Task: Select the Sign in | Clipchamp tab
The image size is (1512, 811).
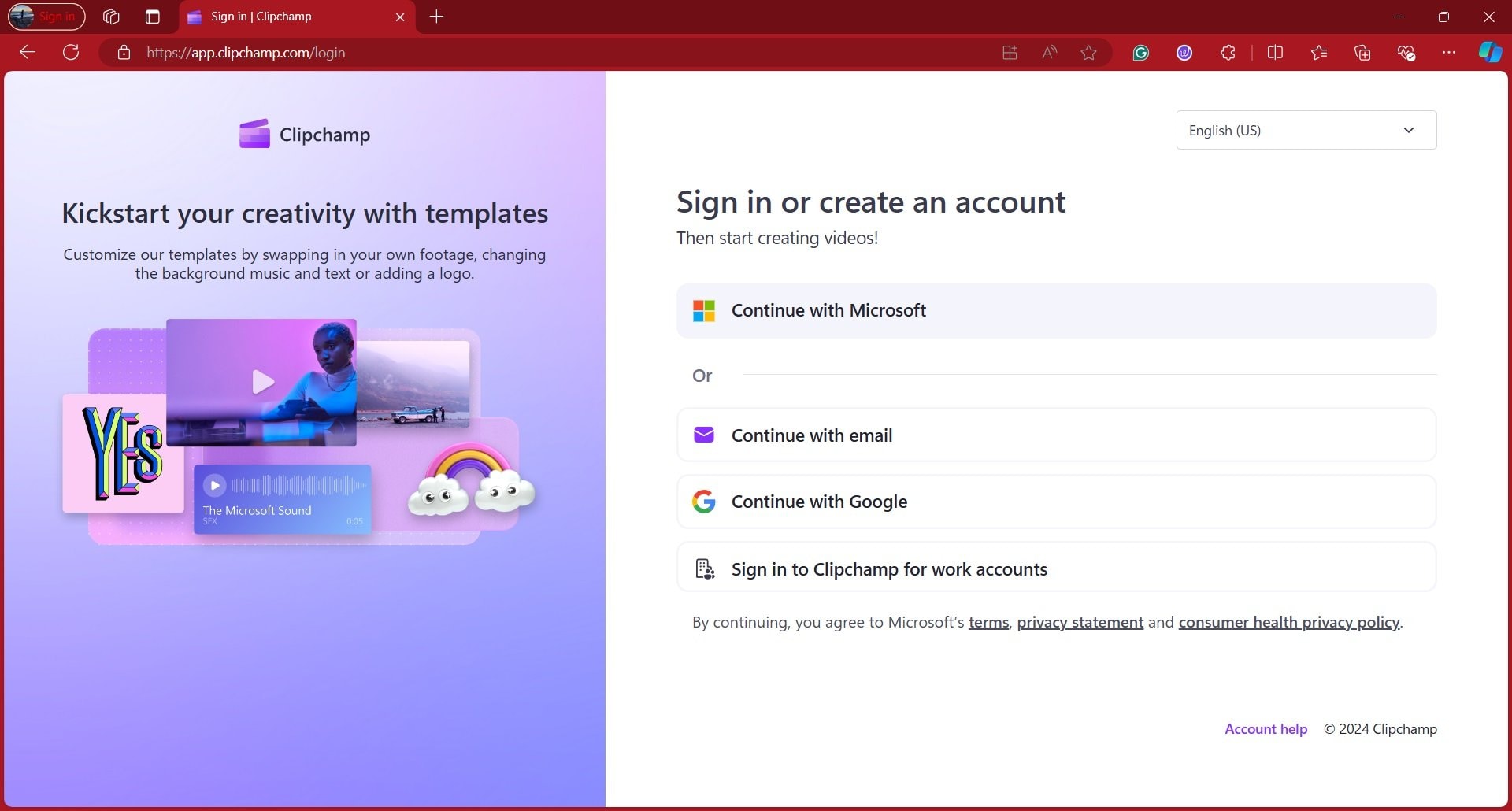Action: (x=295, y=17)
